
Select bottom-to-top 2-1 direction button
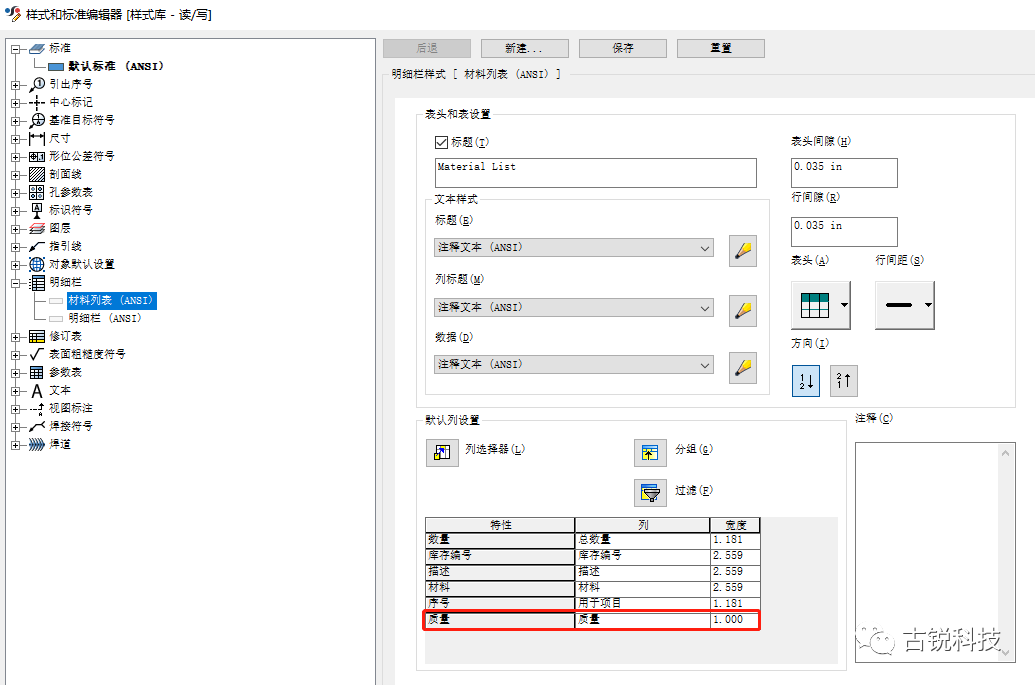point(844,381)
